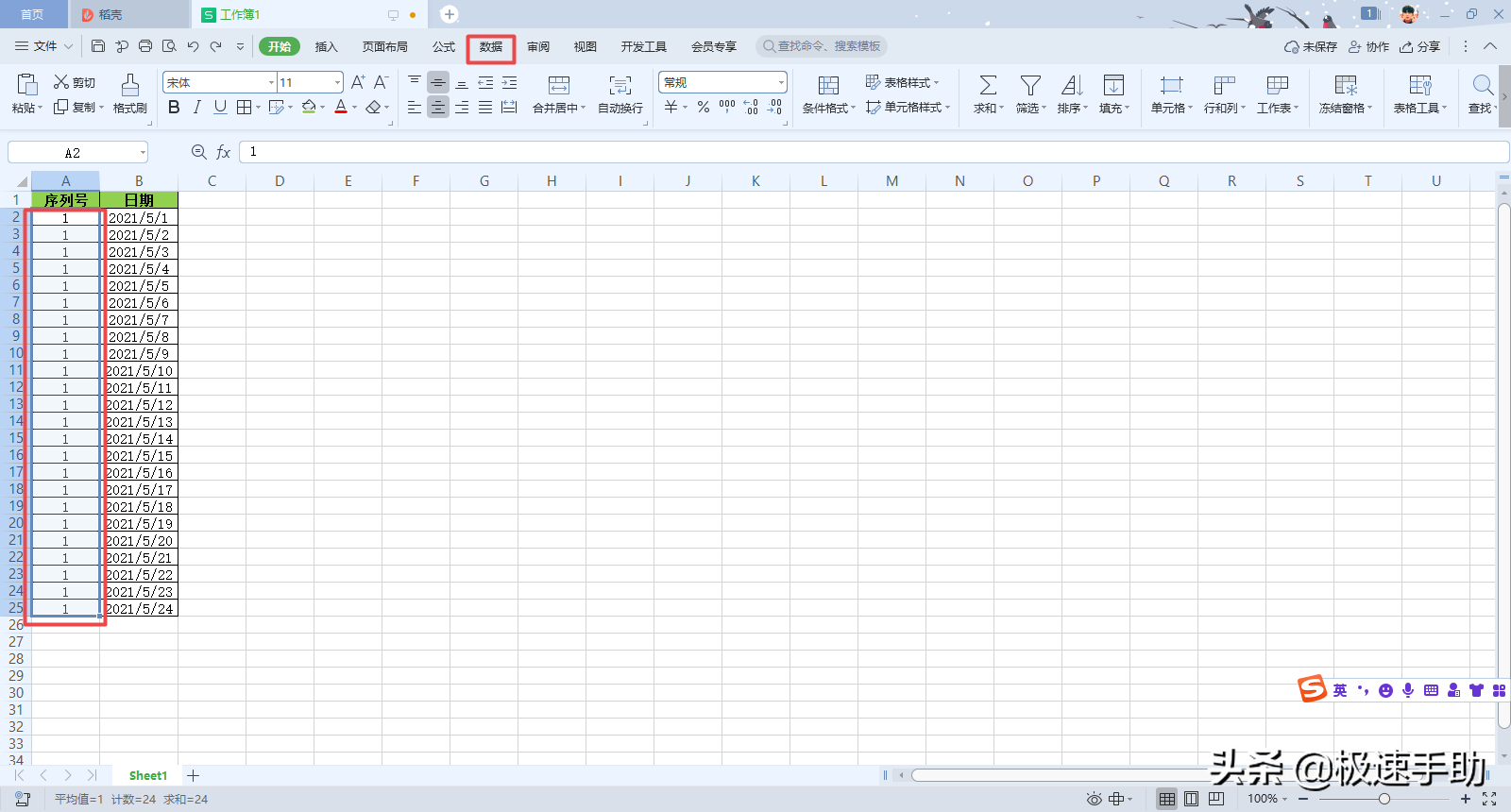Screen dimensions: 1511x812
Task: Open the Table Style (表格样式) dropdown
Action: point(903,82)
